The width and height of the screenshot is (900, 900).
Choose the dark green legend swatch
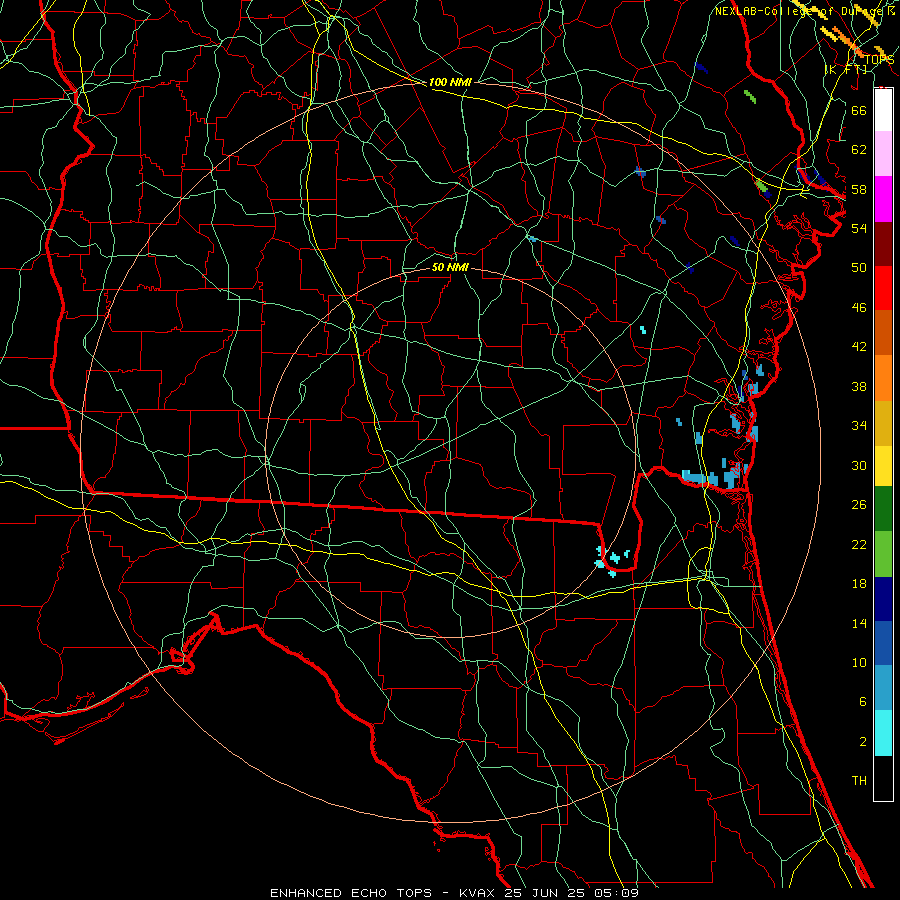[883, 510]
